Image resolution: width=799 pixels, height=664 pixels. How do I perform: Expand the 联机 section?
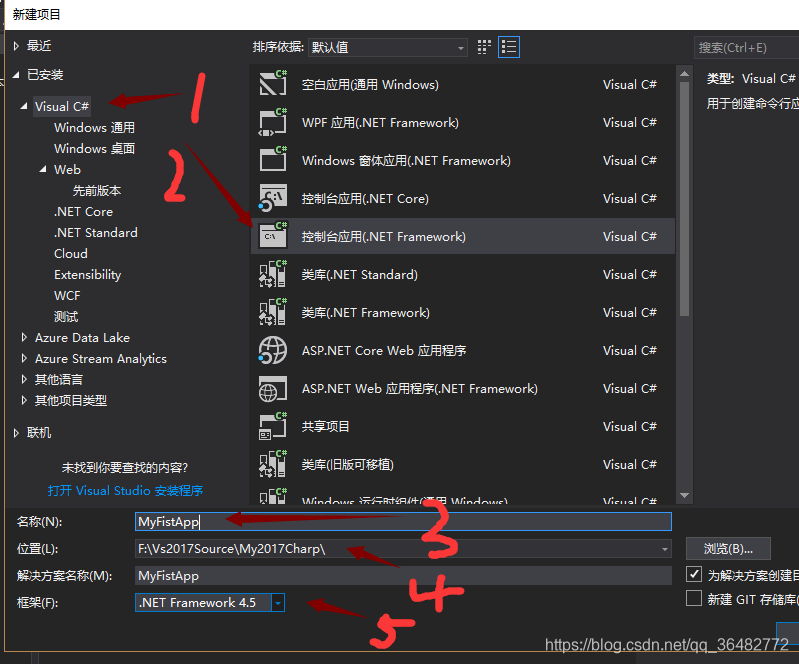point(16,433)
